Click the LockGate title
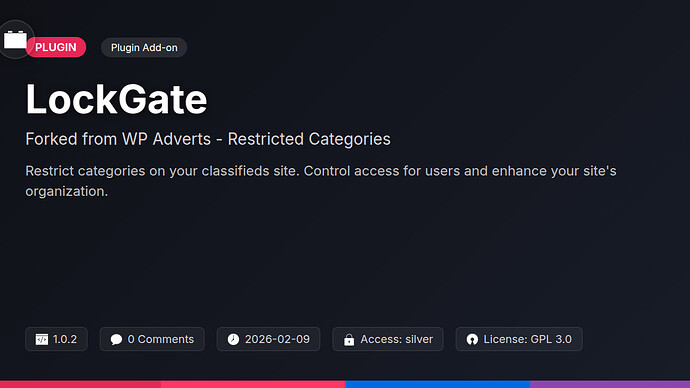 [x=116, y=99]
